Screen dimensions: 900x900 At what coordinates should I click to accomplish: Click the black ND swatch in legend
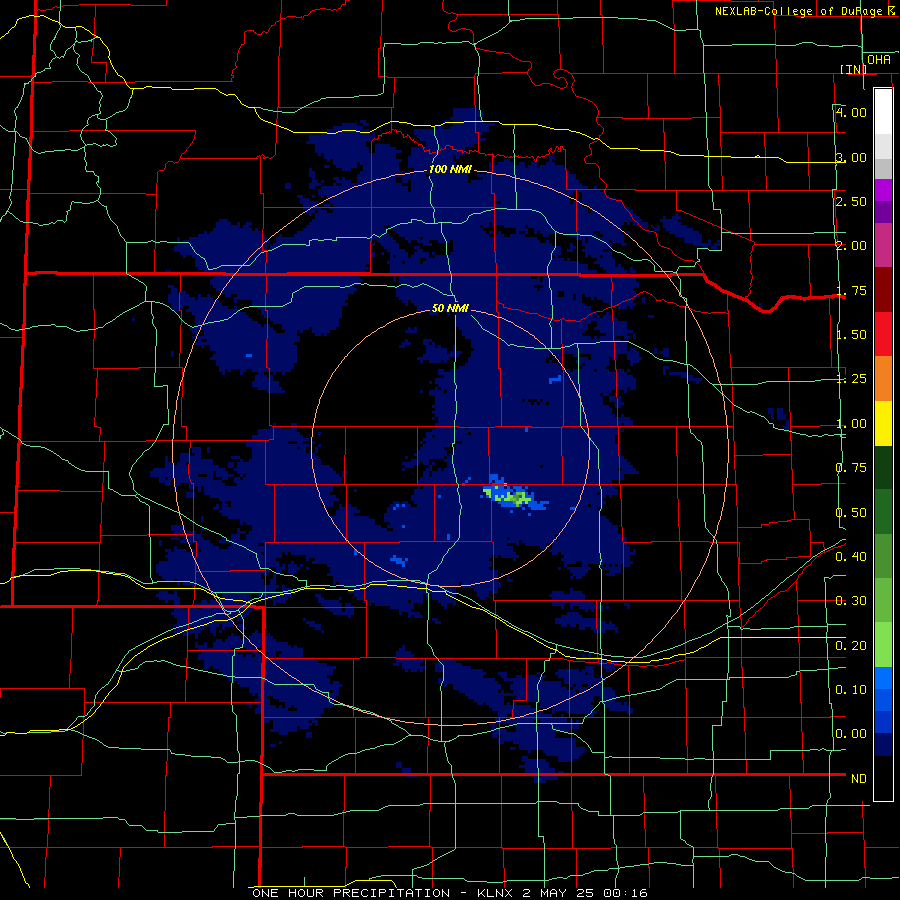(883, 778)
